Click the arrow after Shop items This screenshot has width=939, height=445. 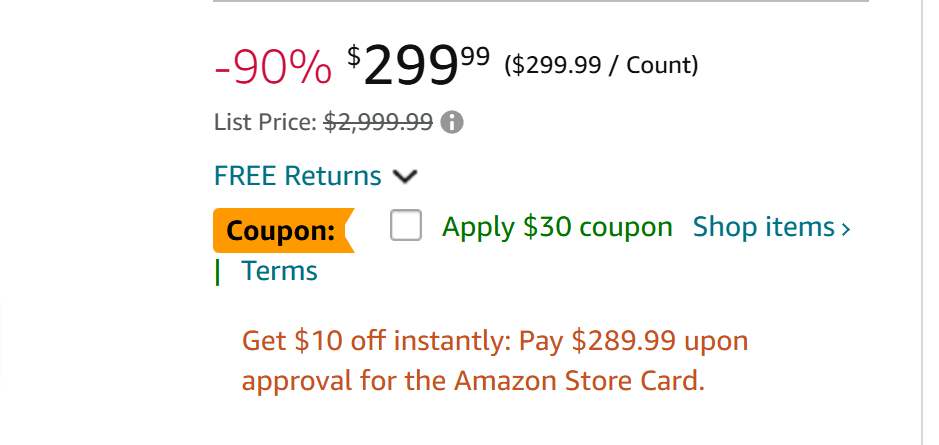845,229
